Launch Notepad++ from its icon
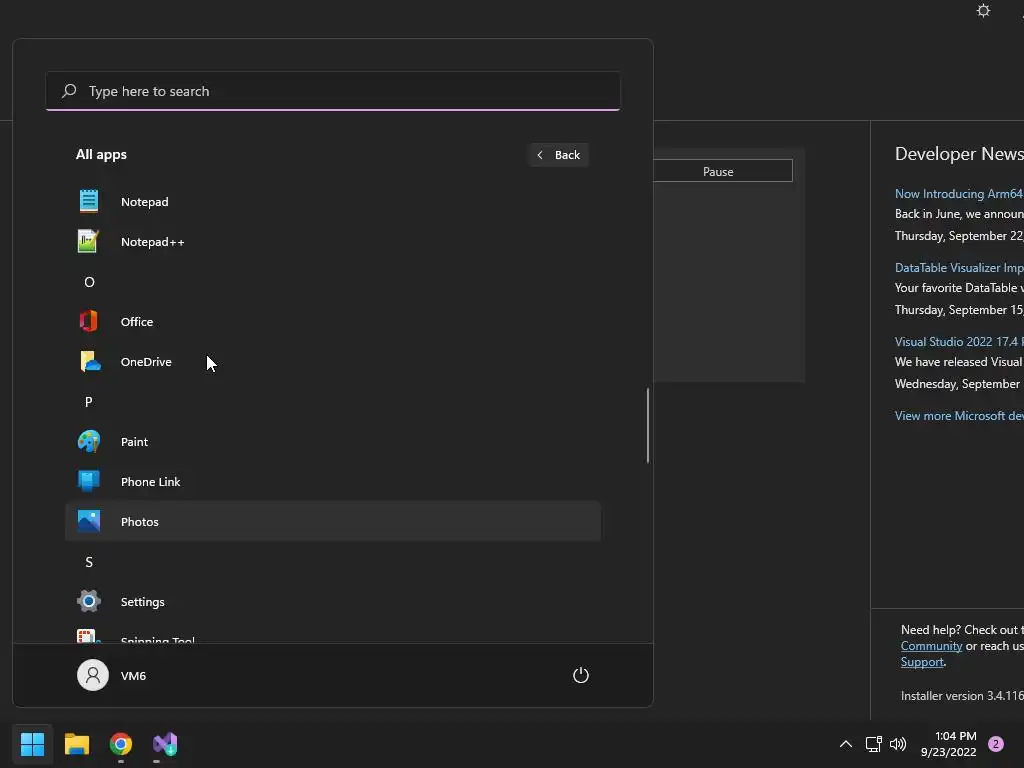The height and width of the screenshot is (768, 1024). tap(88, 242)
